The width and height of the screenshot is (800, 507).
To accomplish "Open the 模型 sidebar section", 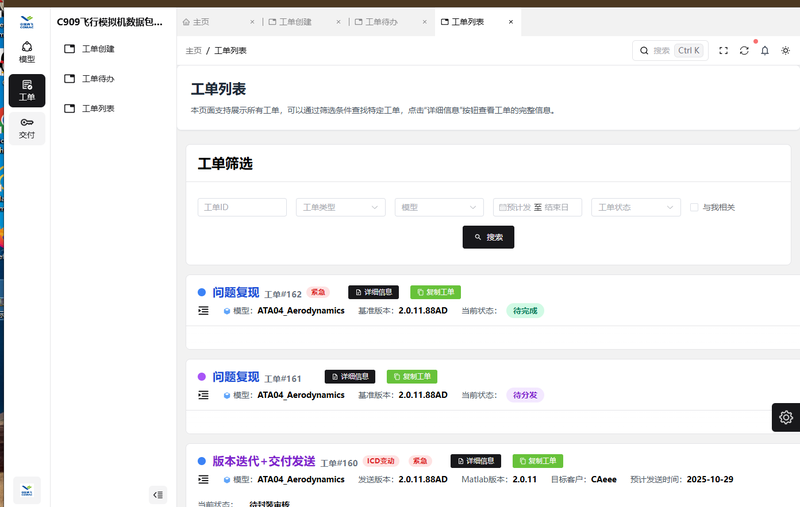I will click(x=27, y=53).
